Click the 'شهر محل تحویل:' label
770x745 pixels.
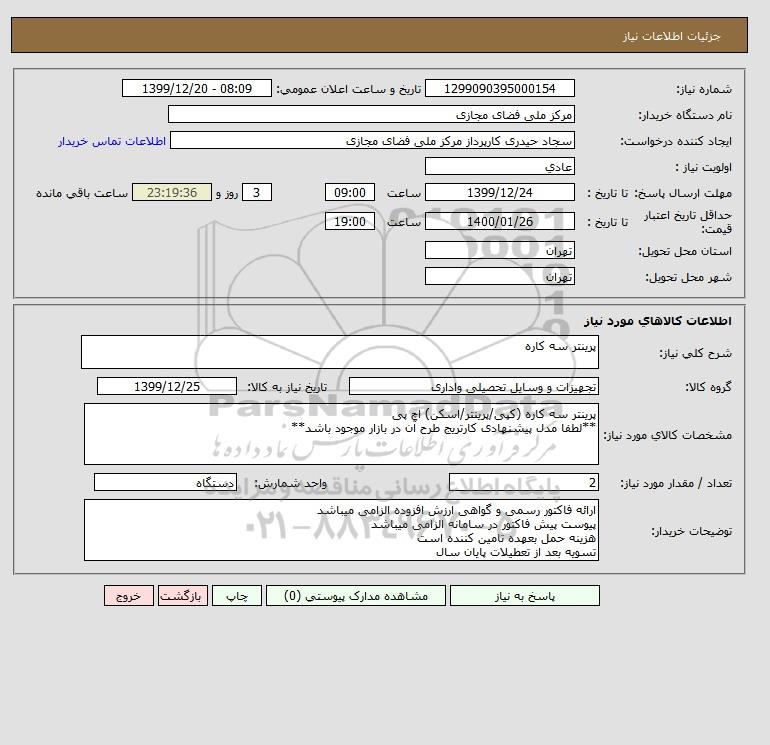point(688,277)
